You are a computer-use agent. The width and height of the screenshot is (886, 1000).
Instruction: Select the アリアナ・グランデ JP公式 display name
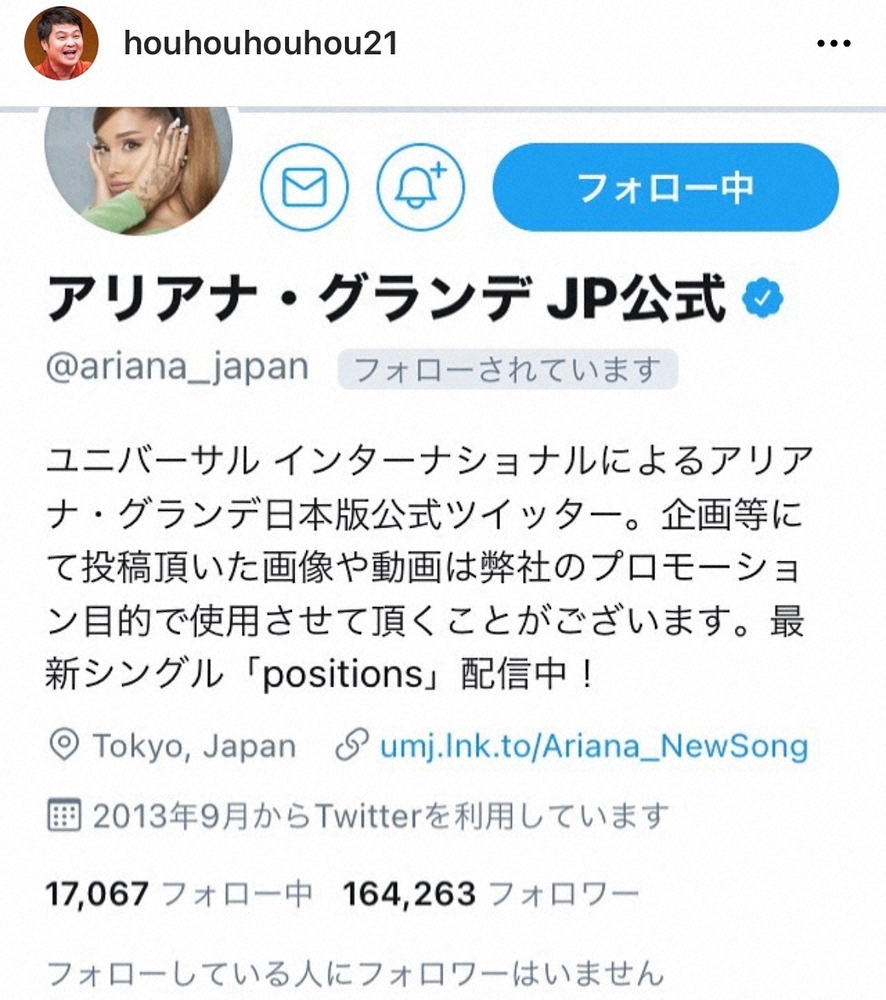click(x=386, y=298)
